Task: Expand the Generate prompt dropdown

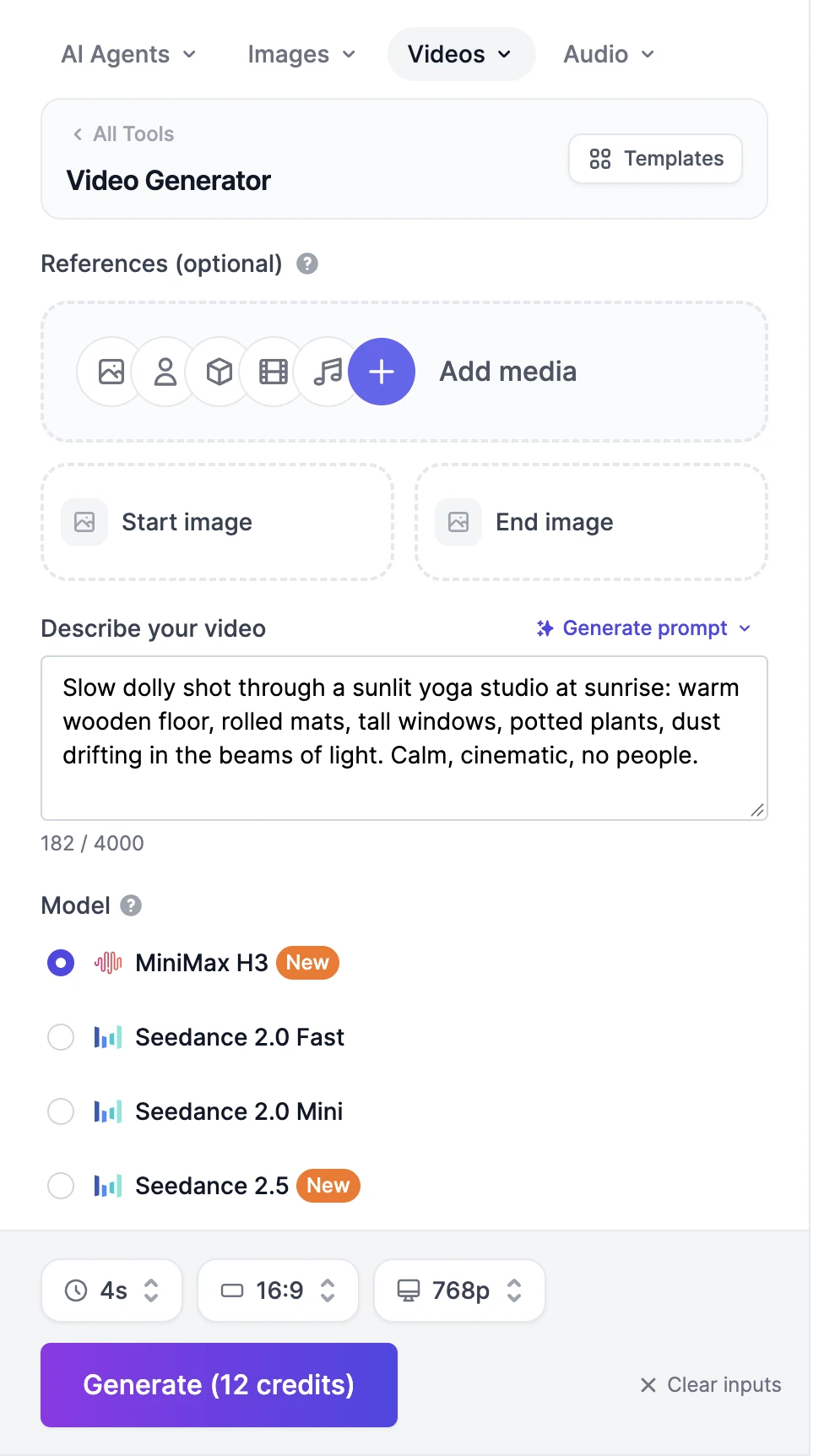Action: point(644,628)
